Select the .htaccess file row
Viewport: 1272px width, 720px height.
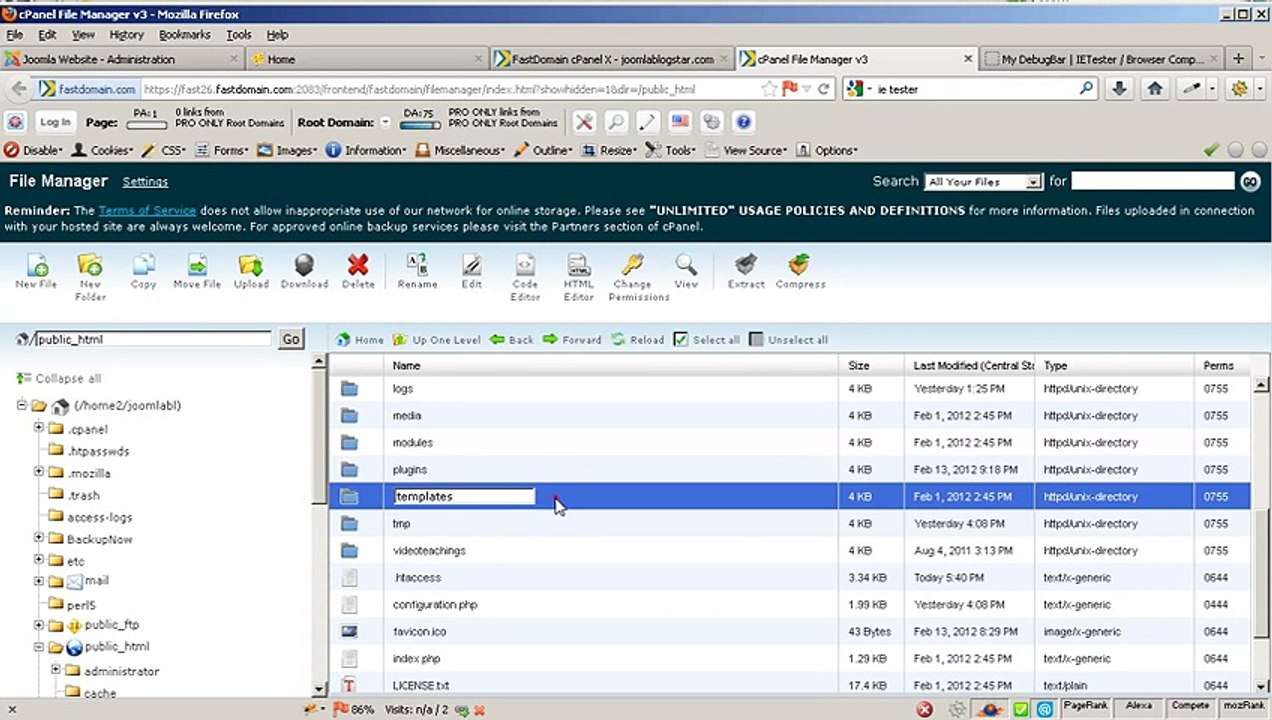click(x=790, y=578)
